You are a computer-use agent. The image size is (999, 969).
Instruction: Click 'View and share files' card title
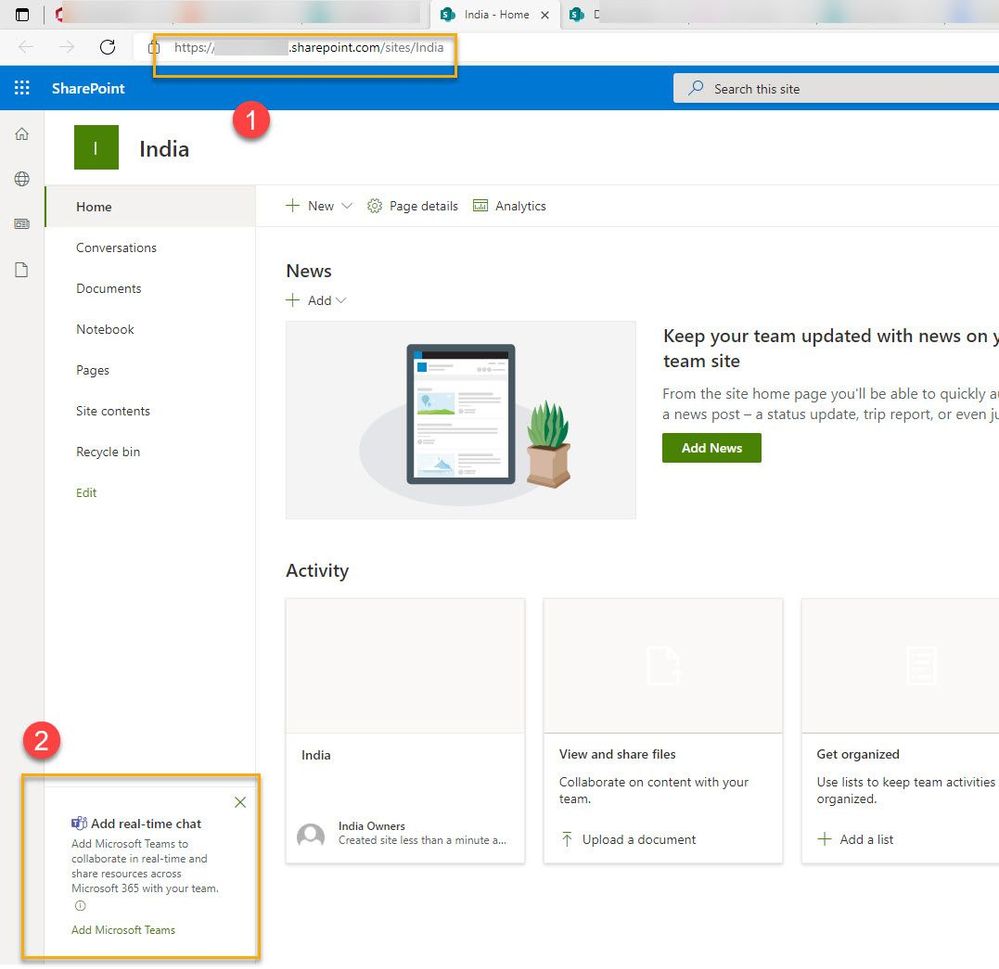pos(617,754)
